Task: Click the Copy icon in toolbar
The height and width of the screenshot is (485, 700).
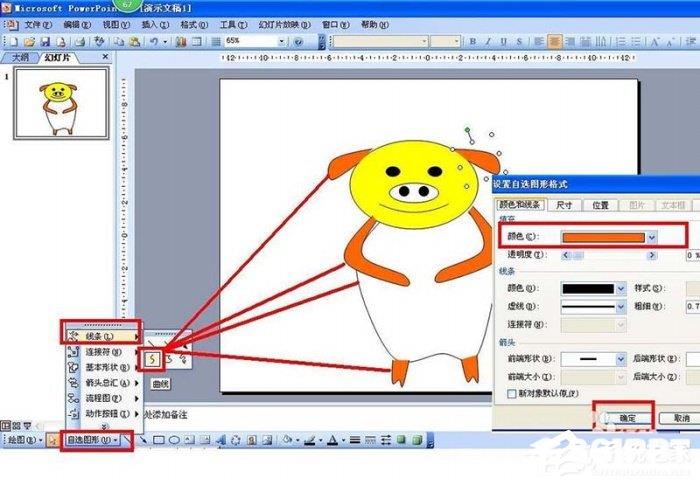Action: [119, 42]
